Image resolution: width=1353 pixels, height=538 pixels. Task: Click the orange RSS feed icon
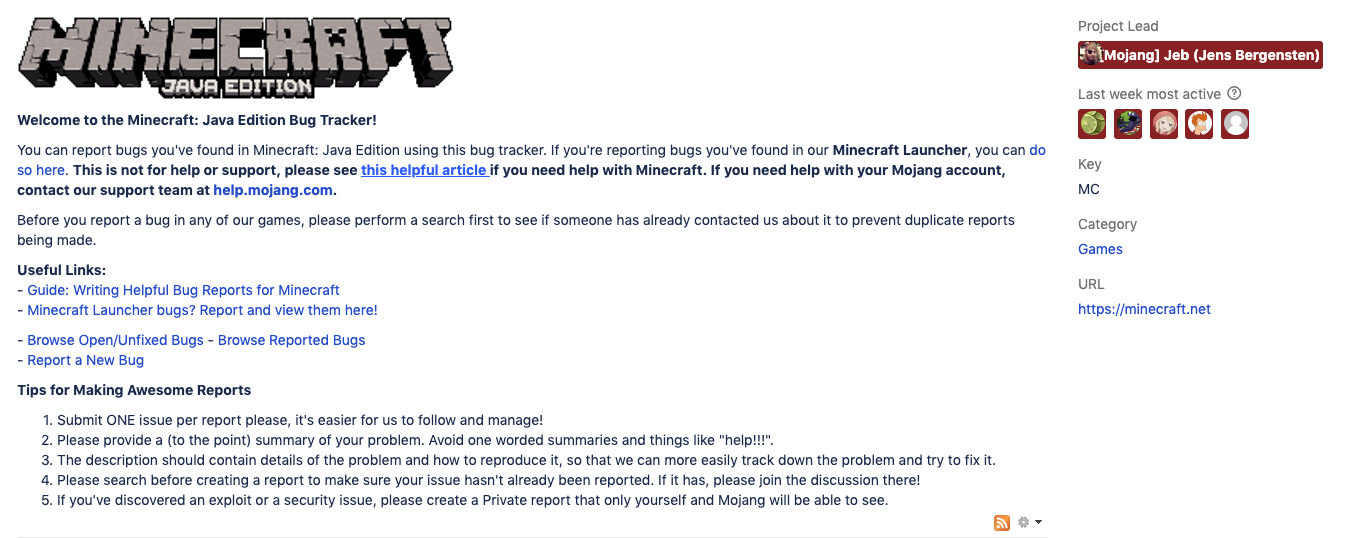(1001, 523)
